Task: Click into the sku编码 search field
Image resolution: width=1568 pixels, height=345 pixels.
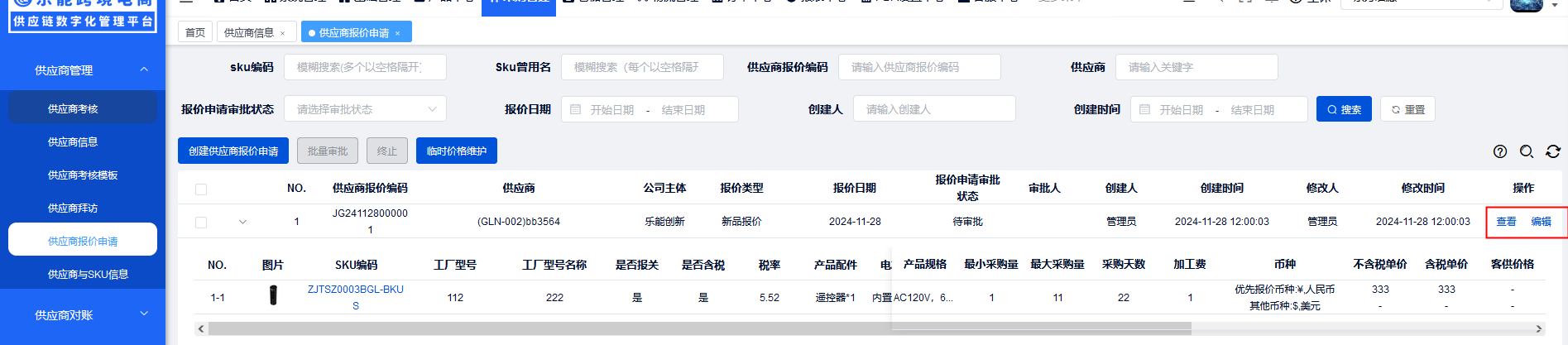Action: point(365,67)
